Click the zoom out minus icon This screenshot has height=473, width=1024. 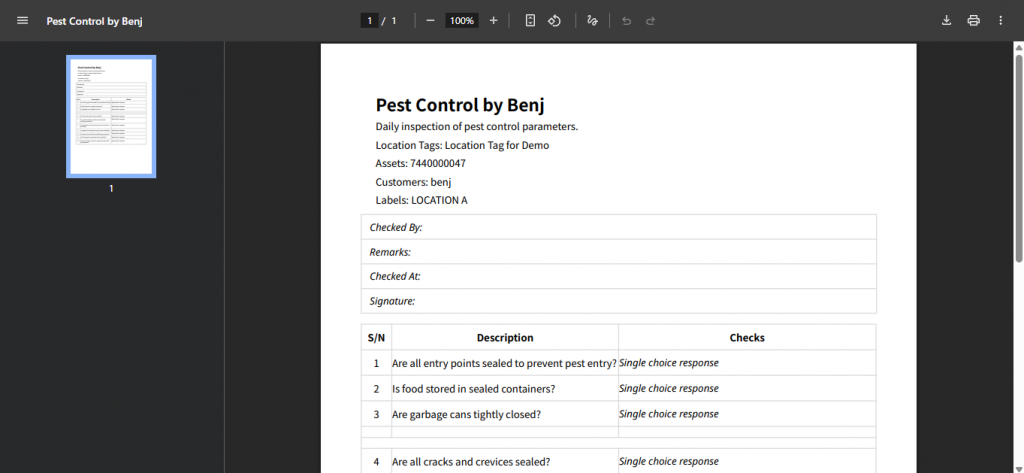point(430,21)
